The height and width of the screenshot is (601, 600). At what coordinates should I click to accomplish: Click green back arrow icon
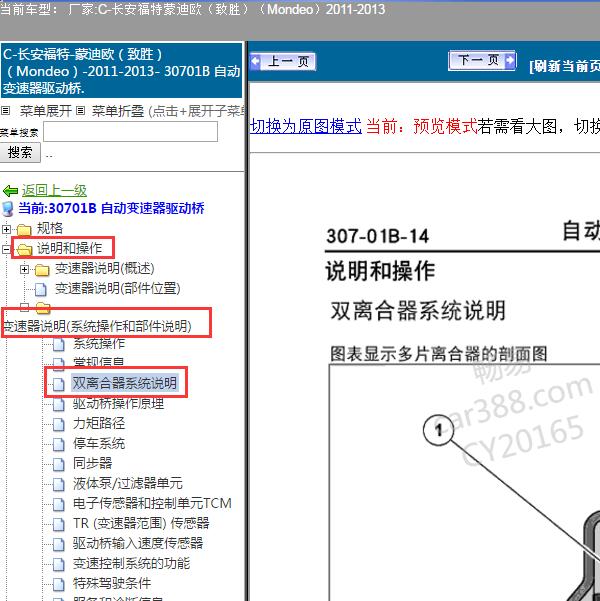[x=10, y=190]
